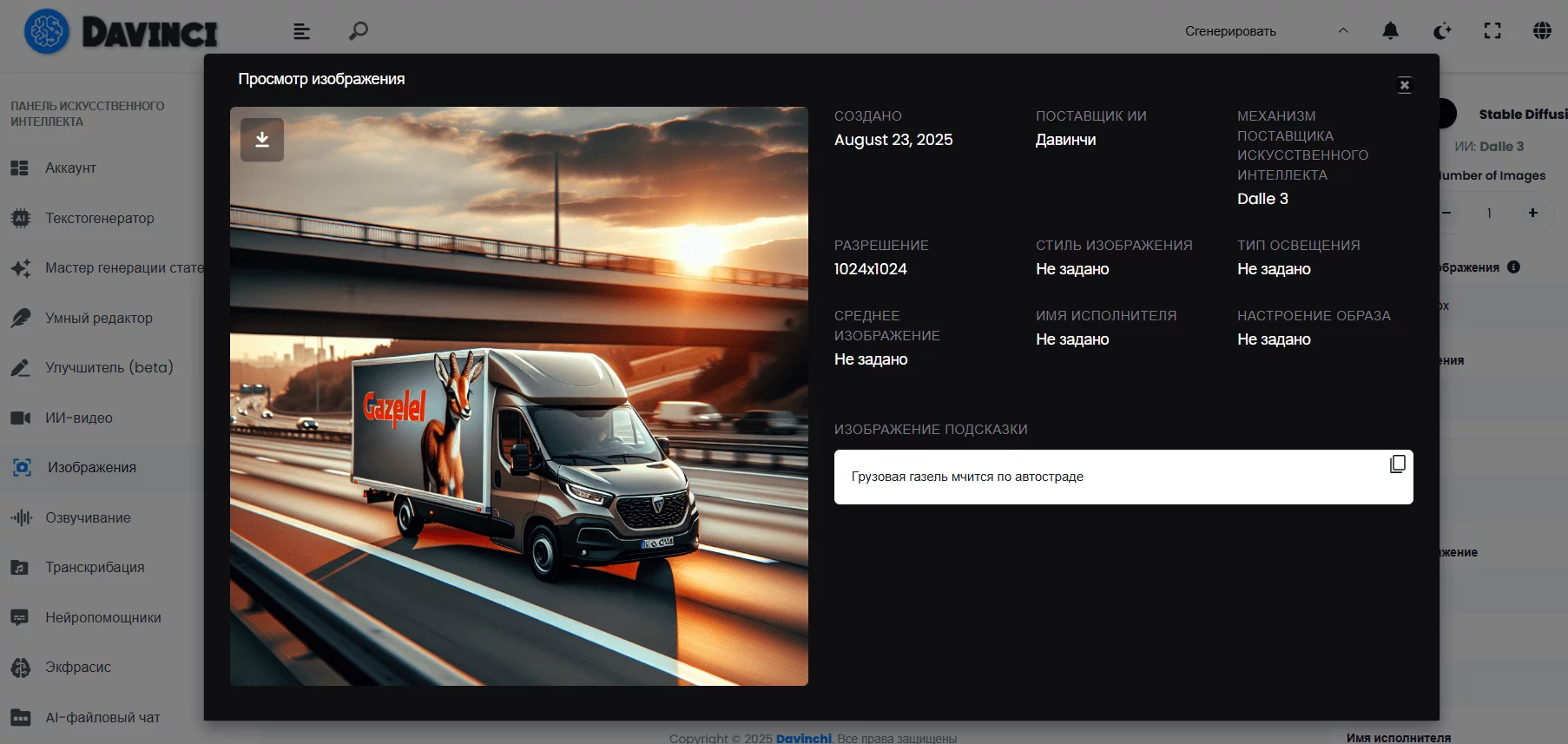Select Озвучивание in the sidebar
This screenshot has height=744, width=1568.
[88, 518]
